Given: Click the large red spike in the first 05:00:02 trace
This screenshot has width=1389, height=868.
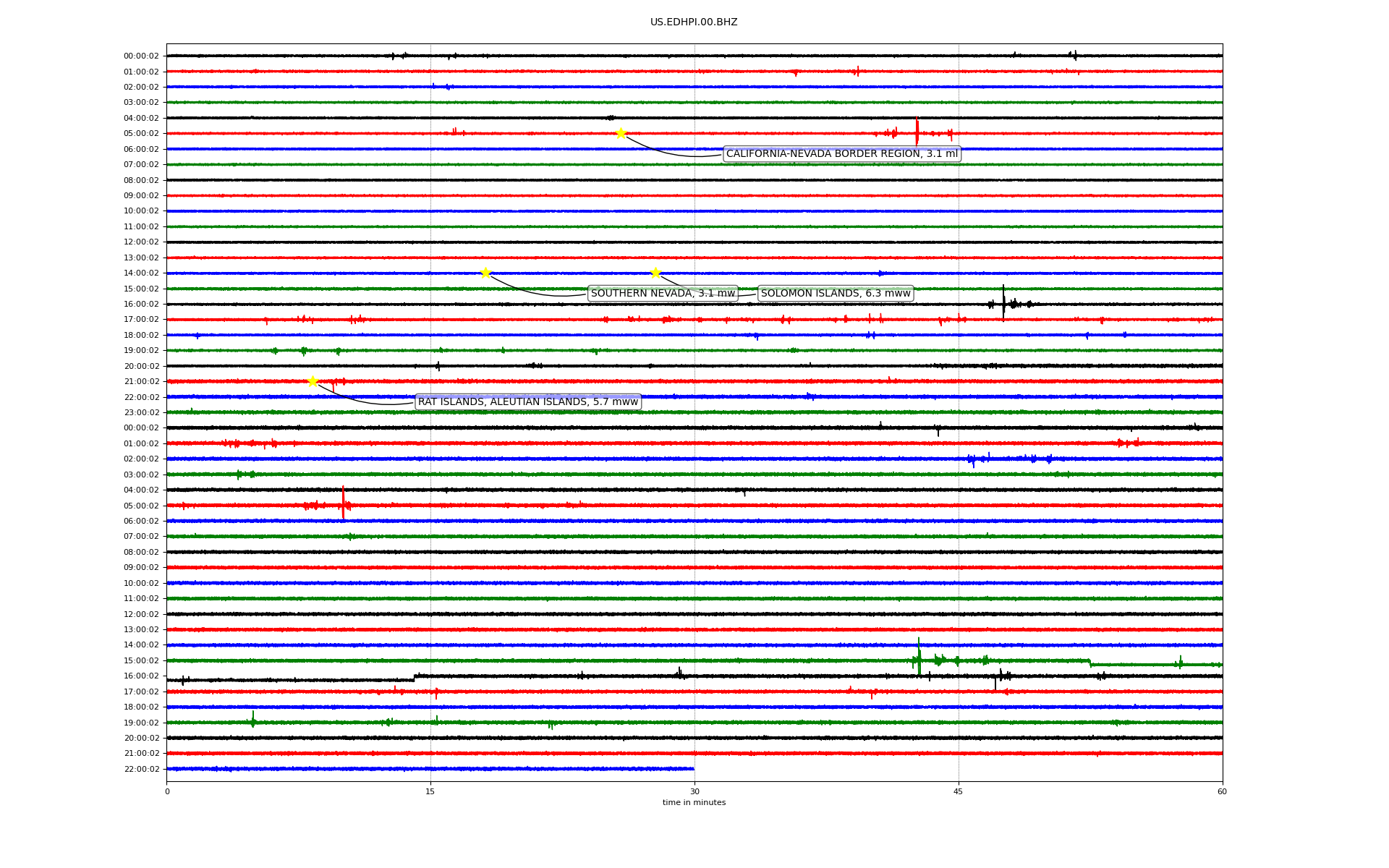Looking at the screenshot, I should pos(917,132).
